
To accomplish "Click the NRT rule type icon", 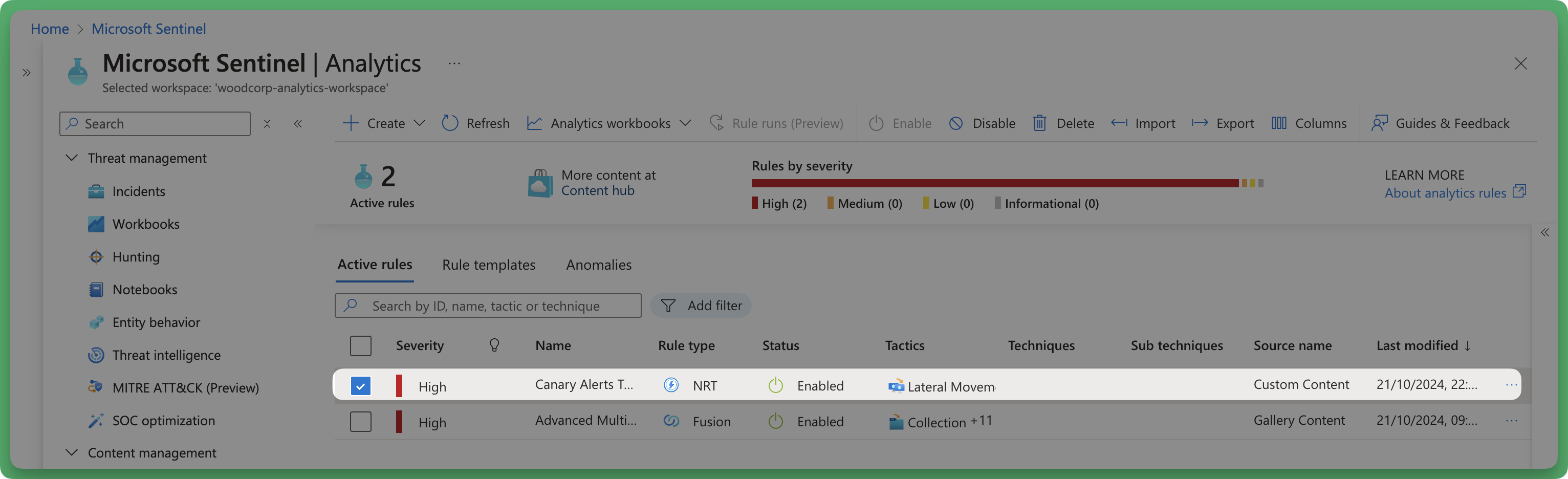I will tap(671, 385).
